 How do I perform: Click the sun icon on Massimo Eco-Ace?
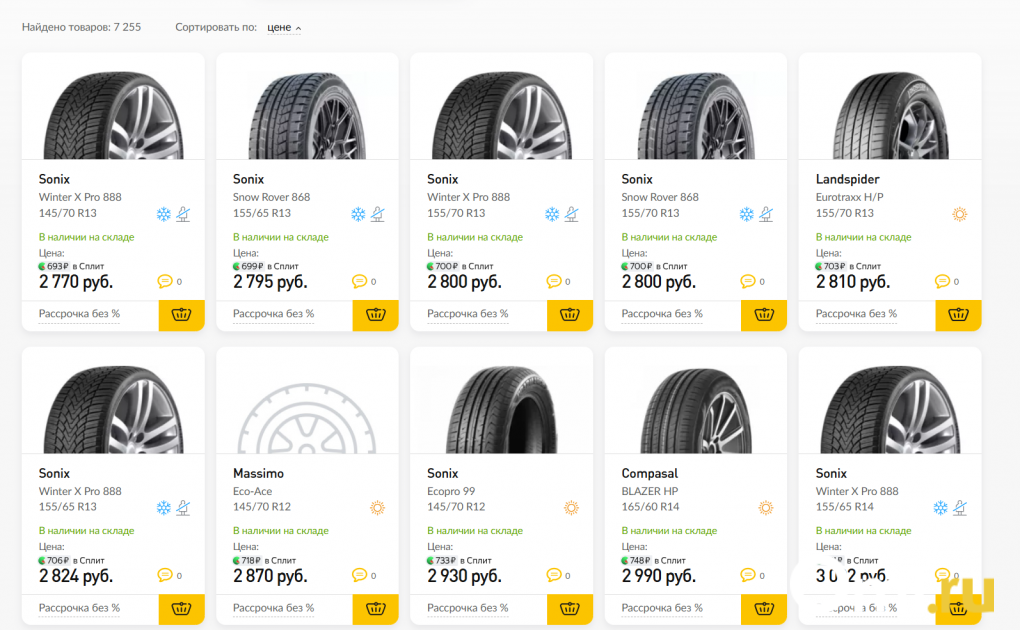pyautogui.click(x=377, y=508)
